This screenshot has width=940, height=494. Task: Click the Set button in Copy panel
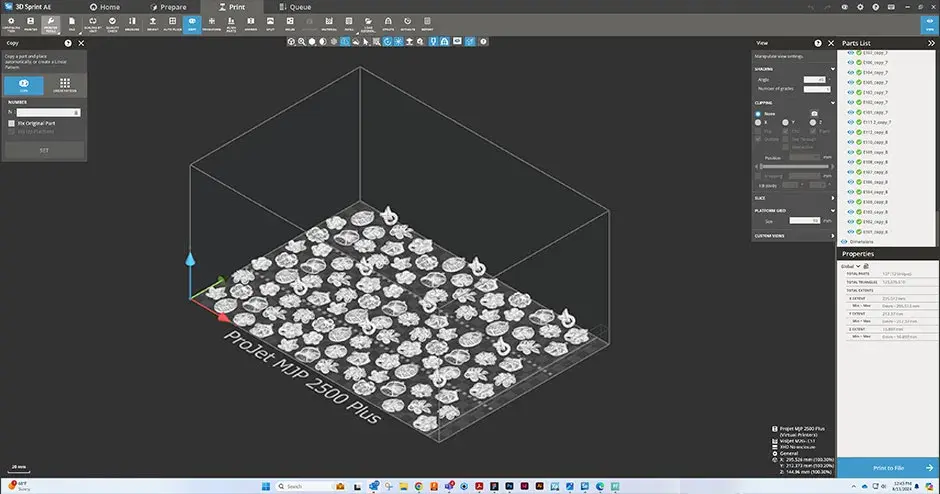point(44,150)
